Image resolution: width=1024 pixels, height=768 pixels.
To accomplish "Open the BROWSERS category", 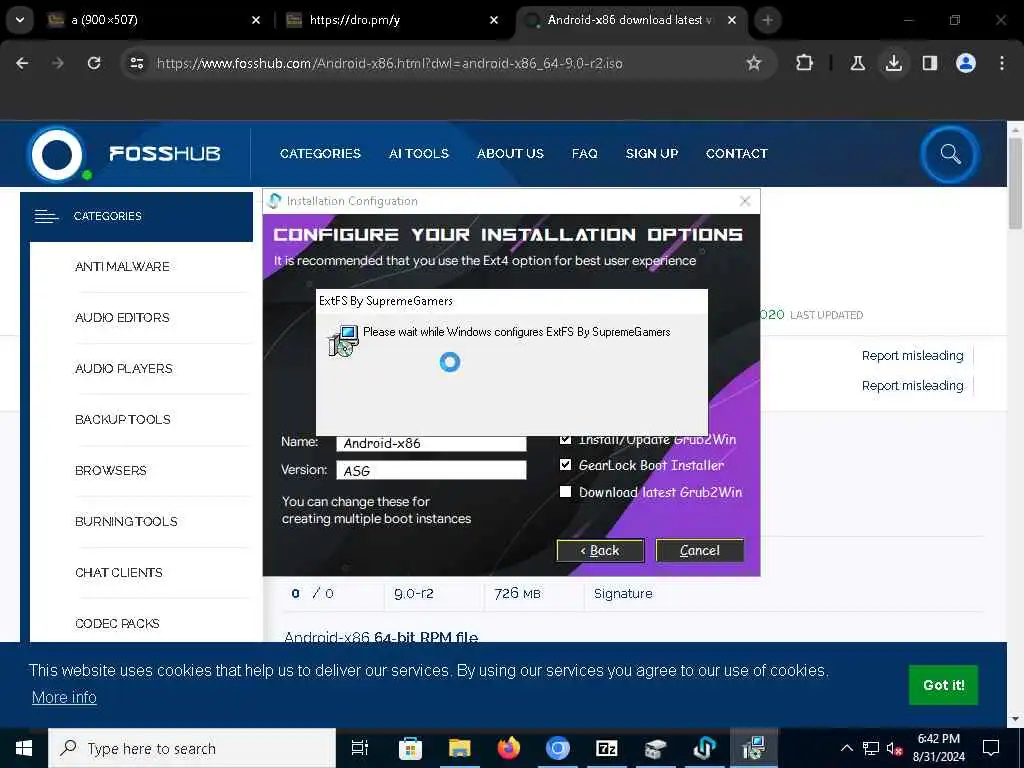I will (x=110, y=470).
